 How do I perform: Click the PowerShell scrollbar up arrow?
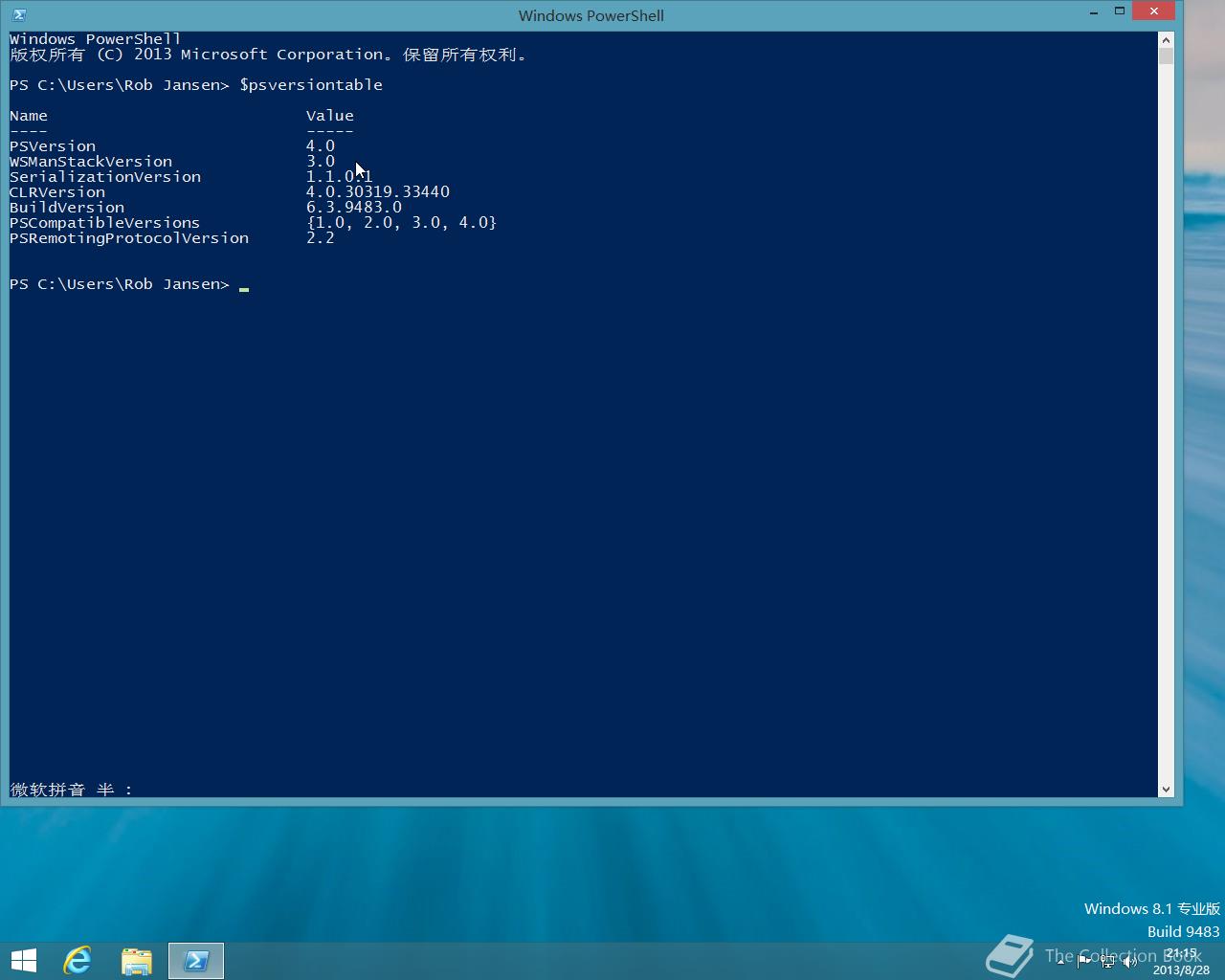pos(1166,39)
